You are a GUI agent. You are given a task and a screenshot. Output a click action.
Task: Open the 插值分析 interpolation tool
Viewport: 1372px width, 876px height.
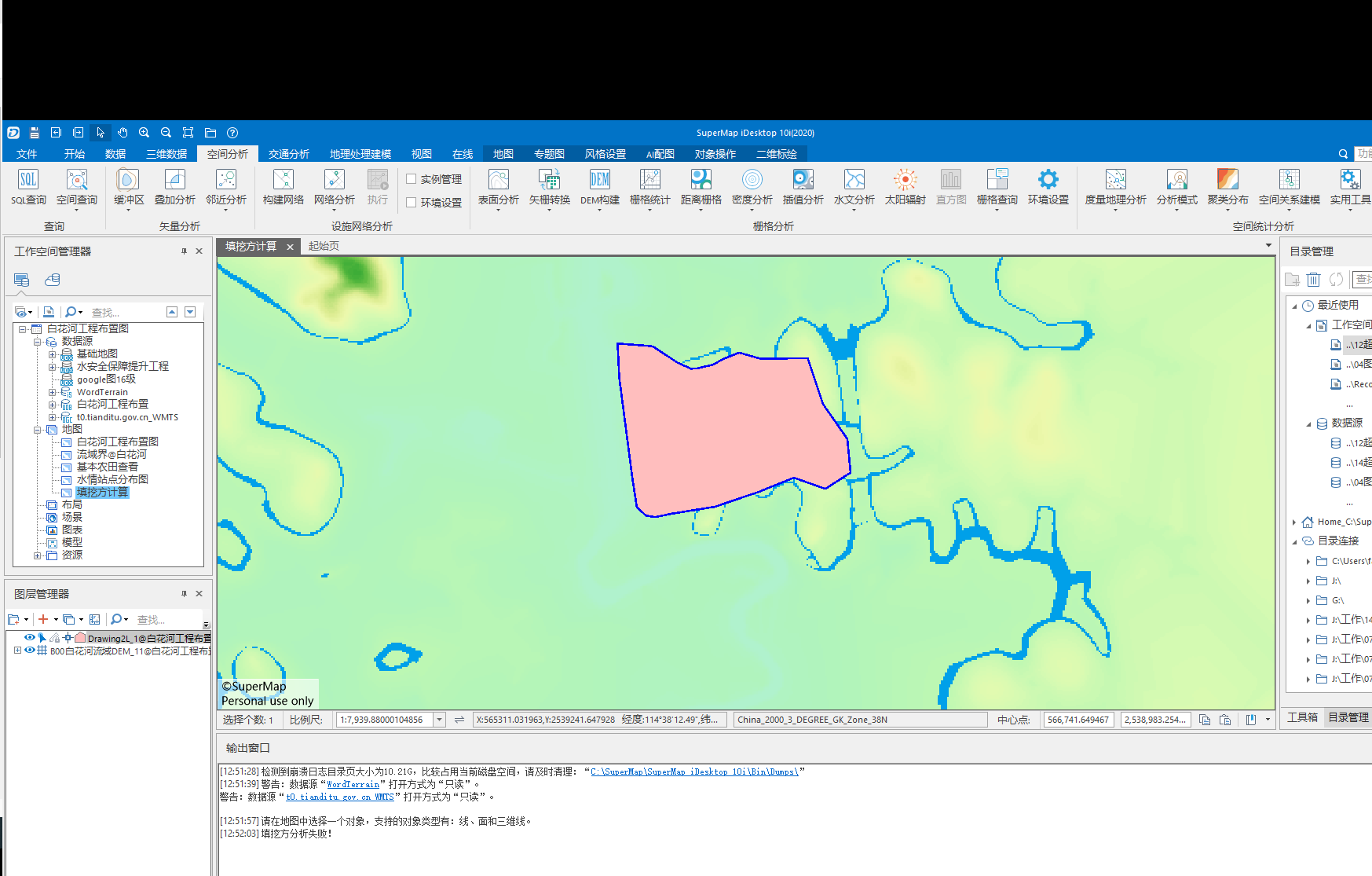(x=803, y=189)
